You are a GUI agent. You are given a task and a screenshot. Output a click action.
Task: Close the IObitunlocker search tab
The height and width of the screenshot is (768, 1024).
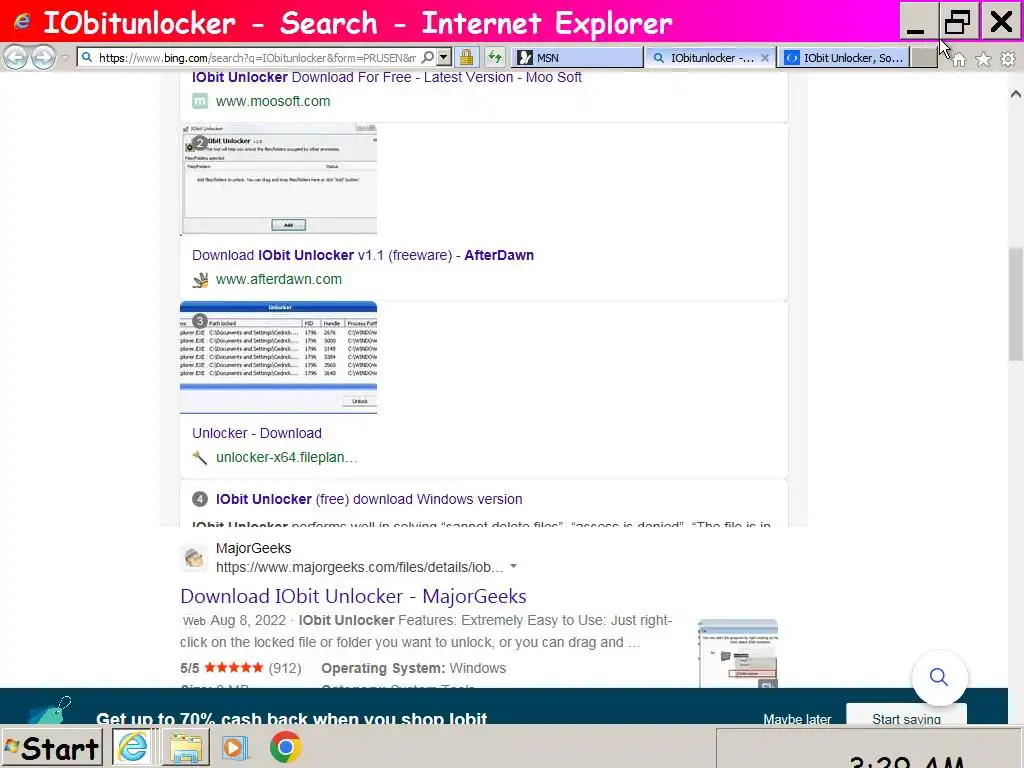[765, 57]
